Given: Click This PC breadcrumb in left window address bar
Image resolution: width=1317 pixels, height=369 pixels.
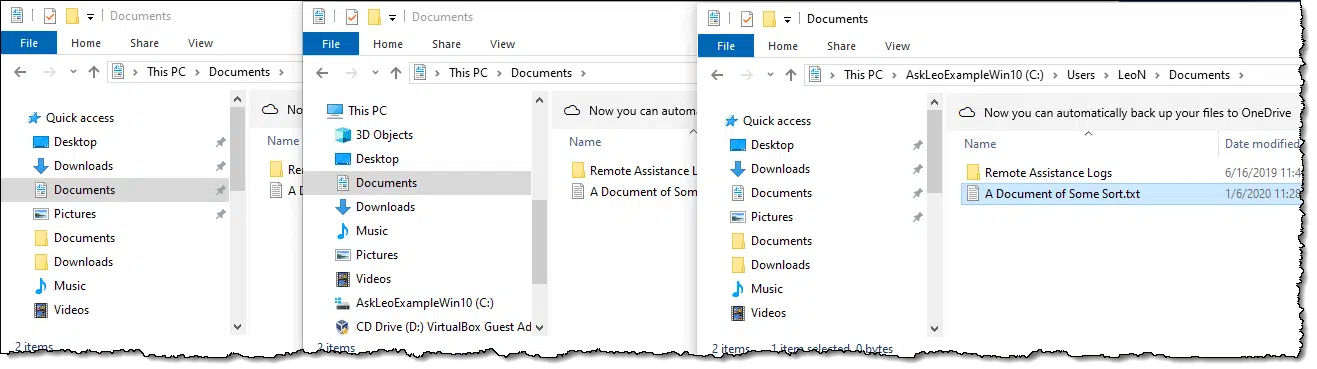Looking at the screenshot, I should pos(168,72).
